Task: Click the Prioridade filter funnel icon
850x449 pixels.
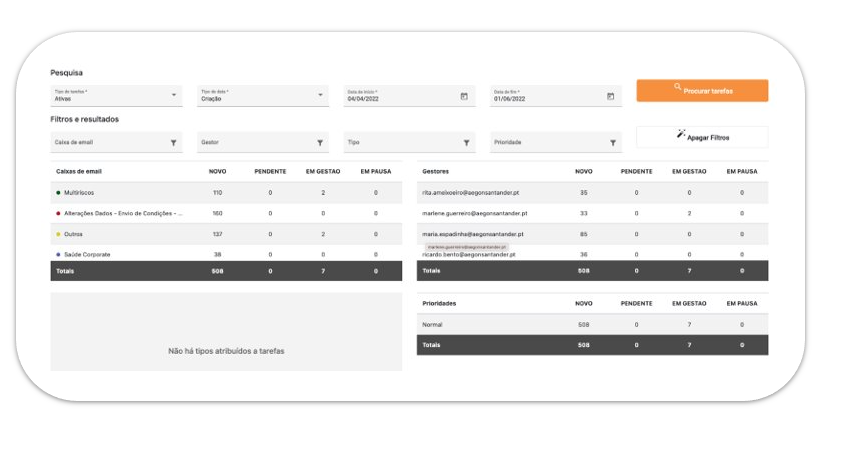Action: click(613, 143)
